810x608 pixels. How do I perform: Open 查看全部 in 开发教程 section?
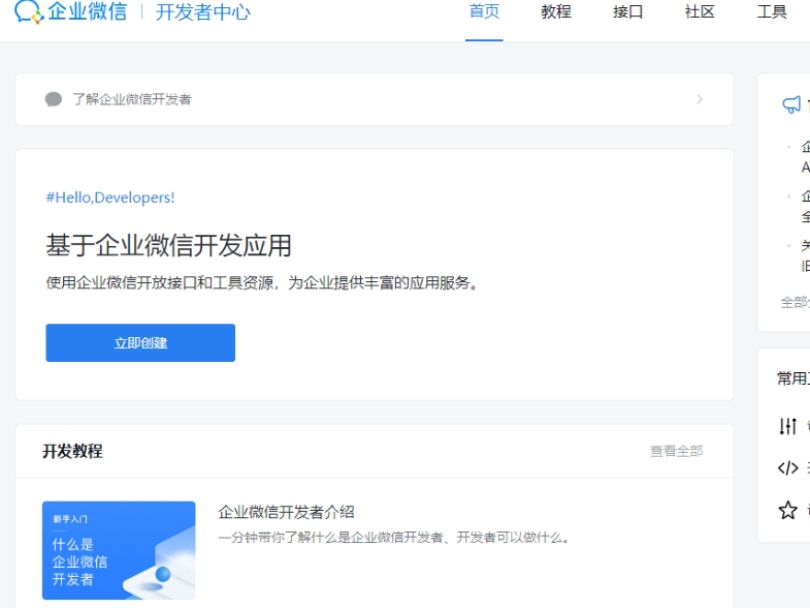[676, 451]
